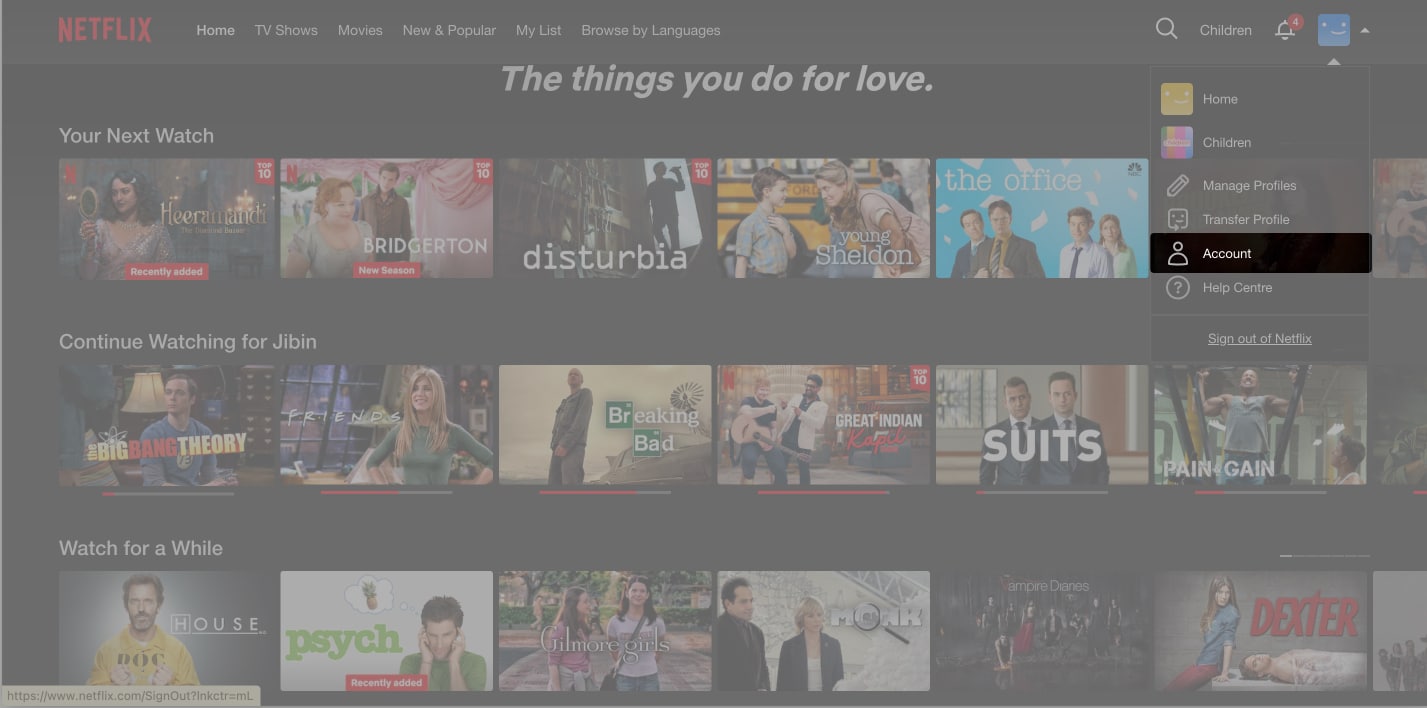Open Monk thumbnail

tap(823, 631)
